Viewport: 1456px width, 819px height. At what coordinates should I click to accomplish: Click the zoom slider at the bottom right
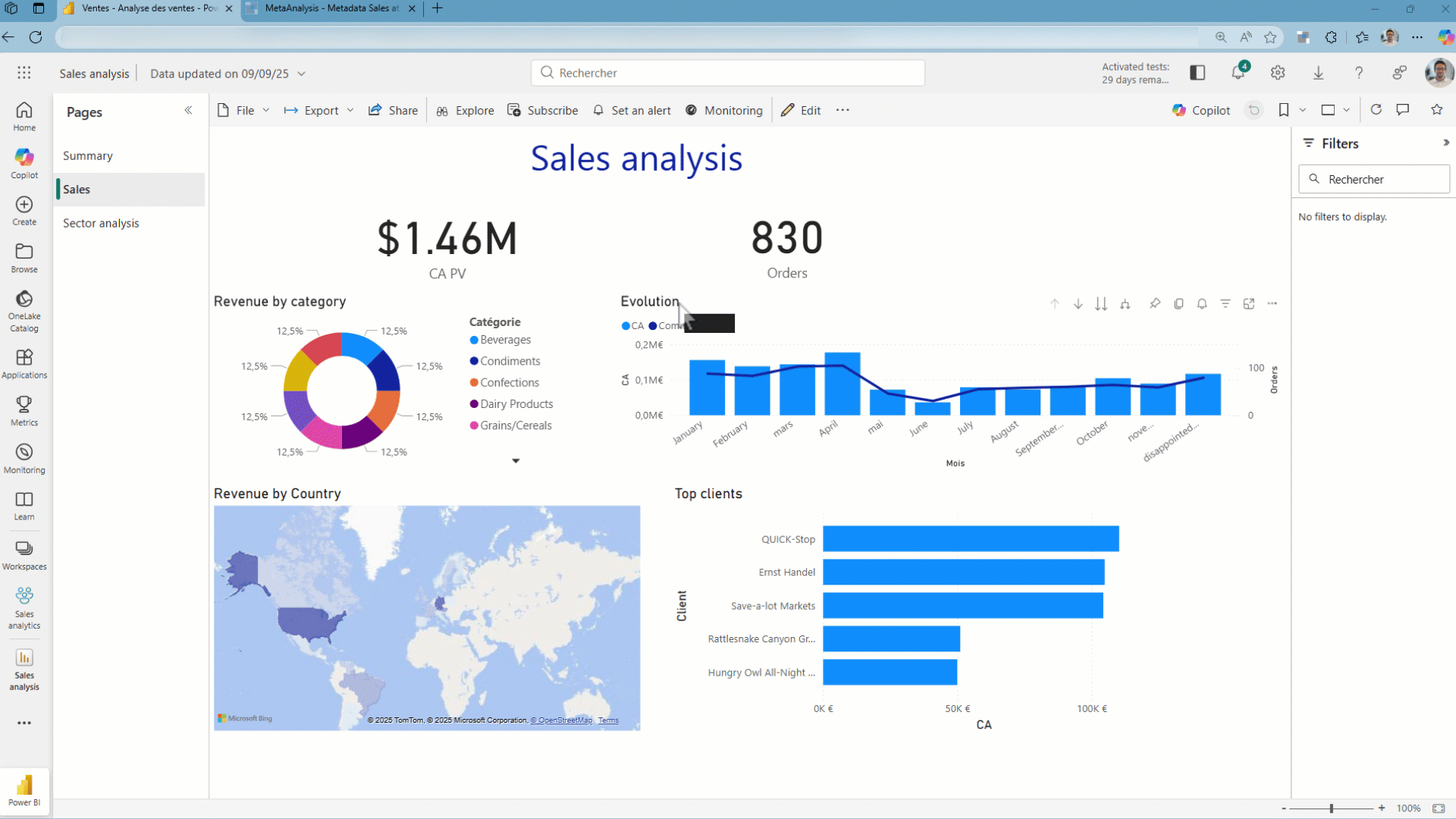[1332, 808]
